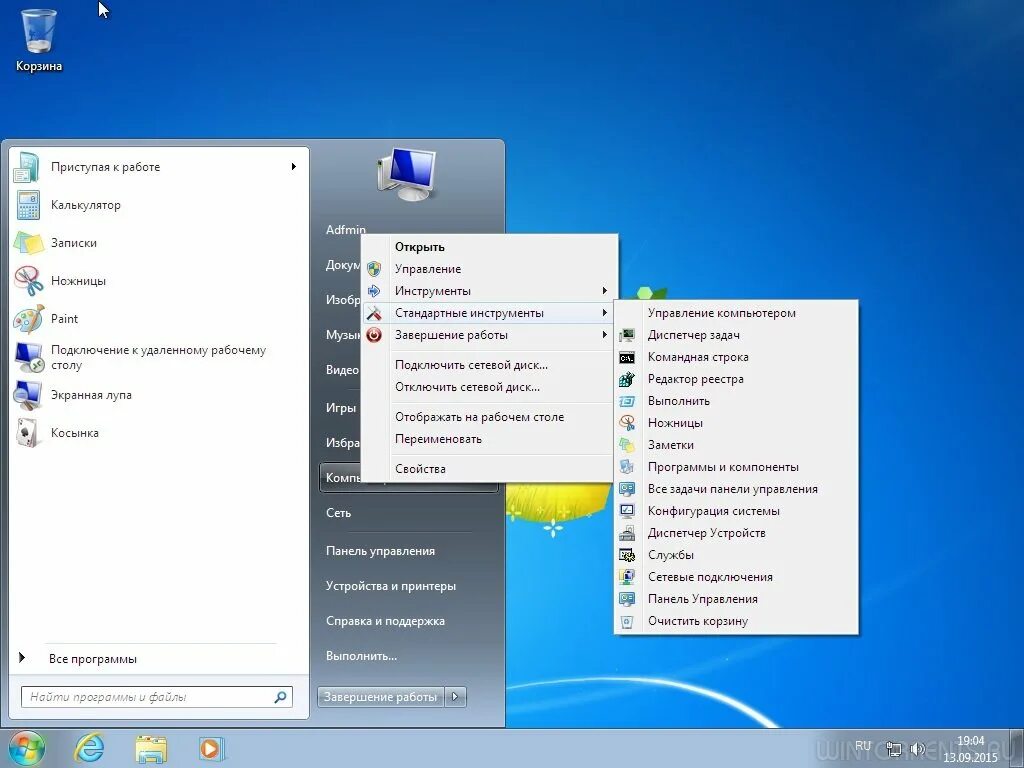Click the Registry Editor (Редактор реестра) icon
The width and height of the screenshot is (1024, 768).
pos(627,379)
